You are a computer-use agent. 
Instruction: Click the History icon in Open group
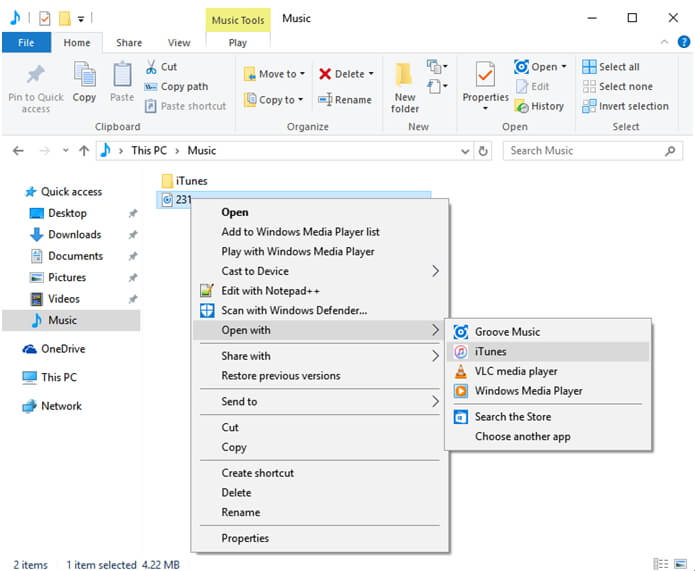point(521,106)
